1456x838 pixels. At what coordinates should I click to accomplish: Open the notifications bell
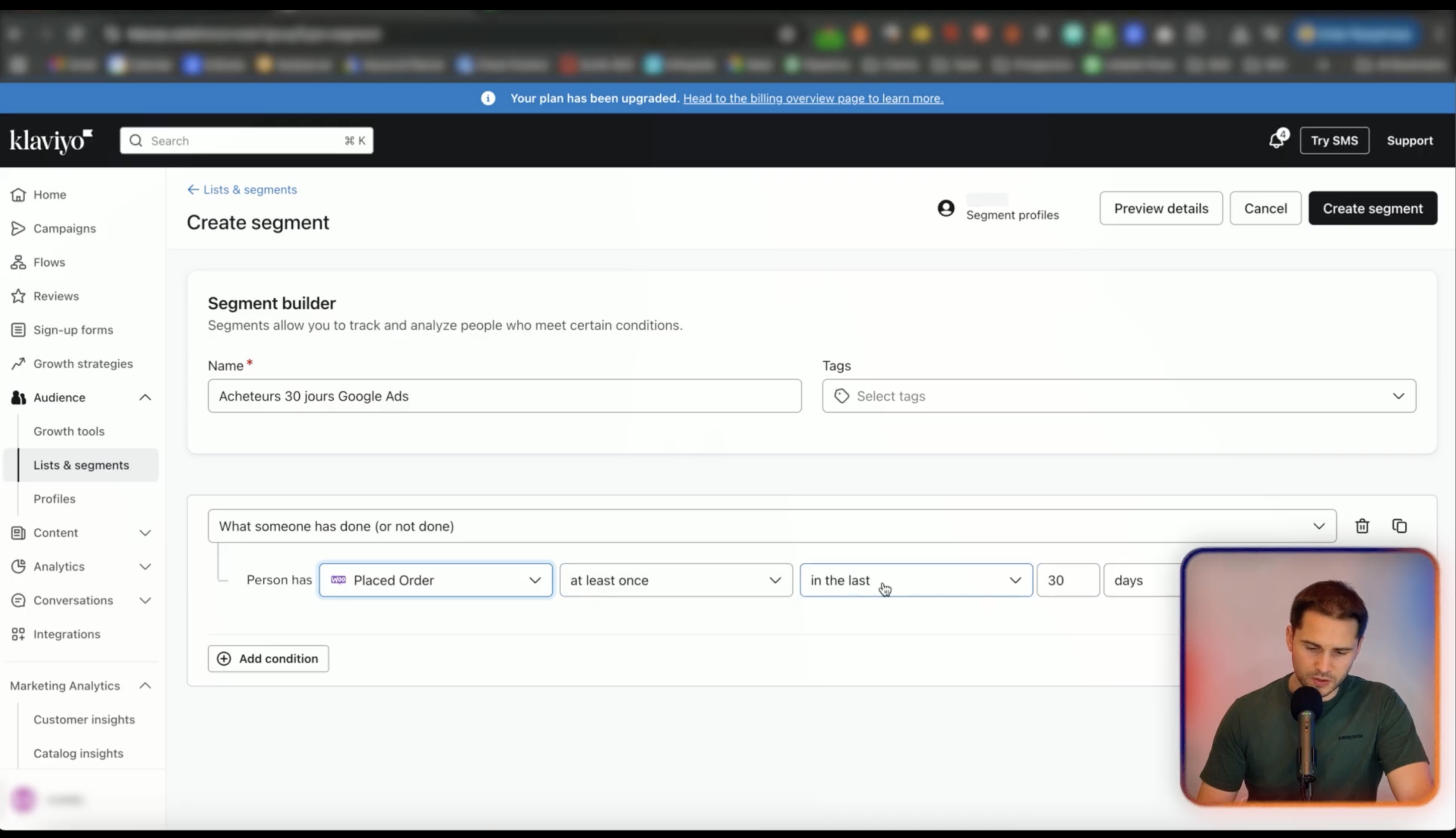pos(1277,140)
